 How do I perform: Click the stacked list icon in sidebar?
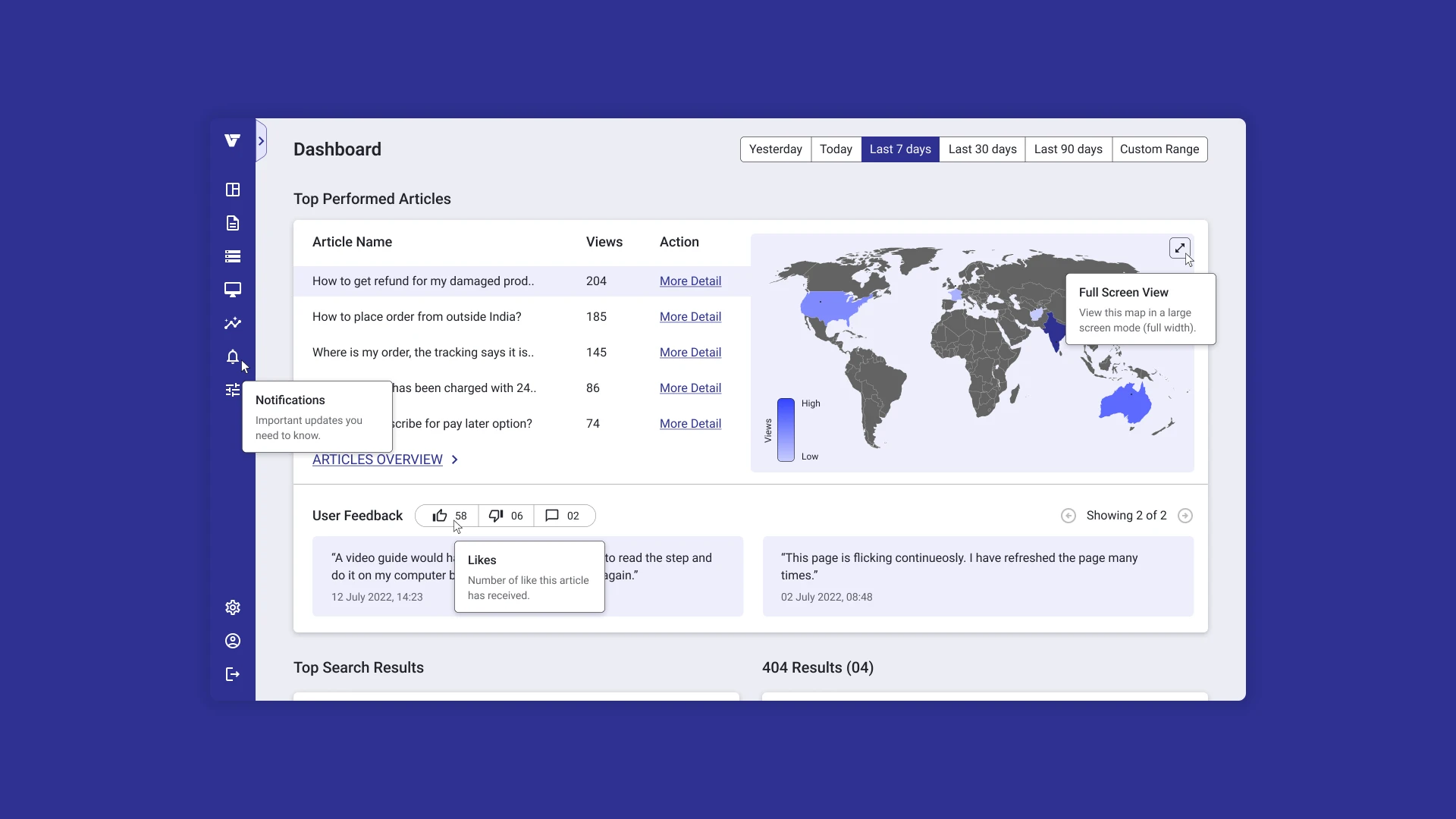click(x=233, y=256)
